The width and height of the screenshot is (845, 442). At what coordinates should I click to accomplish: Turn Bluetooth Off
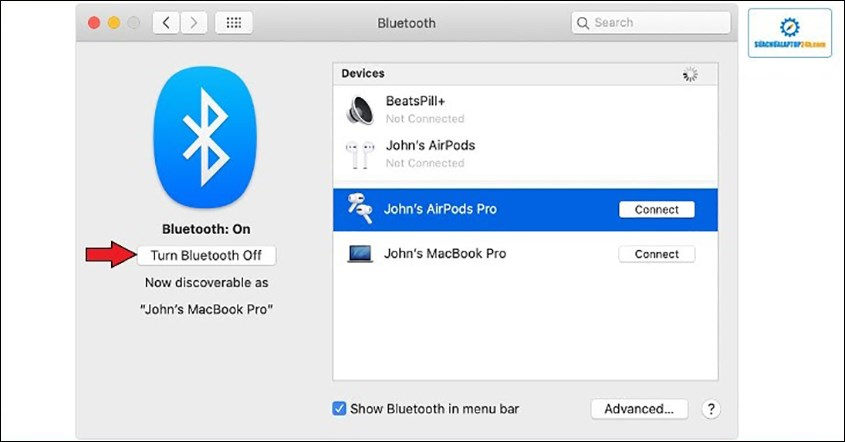[x=206, y=255]
